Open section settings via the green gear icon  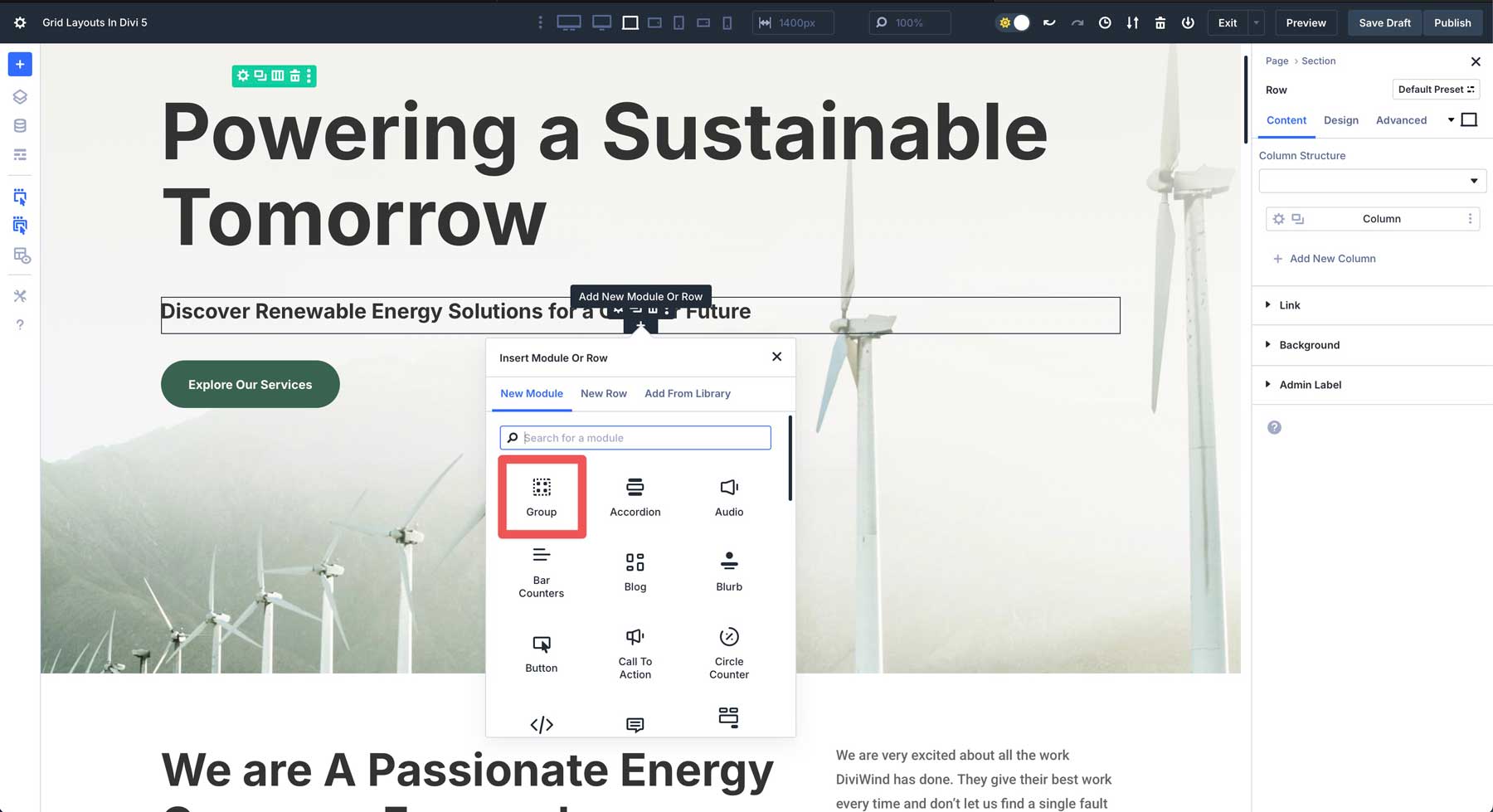tap(242, 75)
